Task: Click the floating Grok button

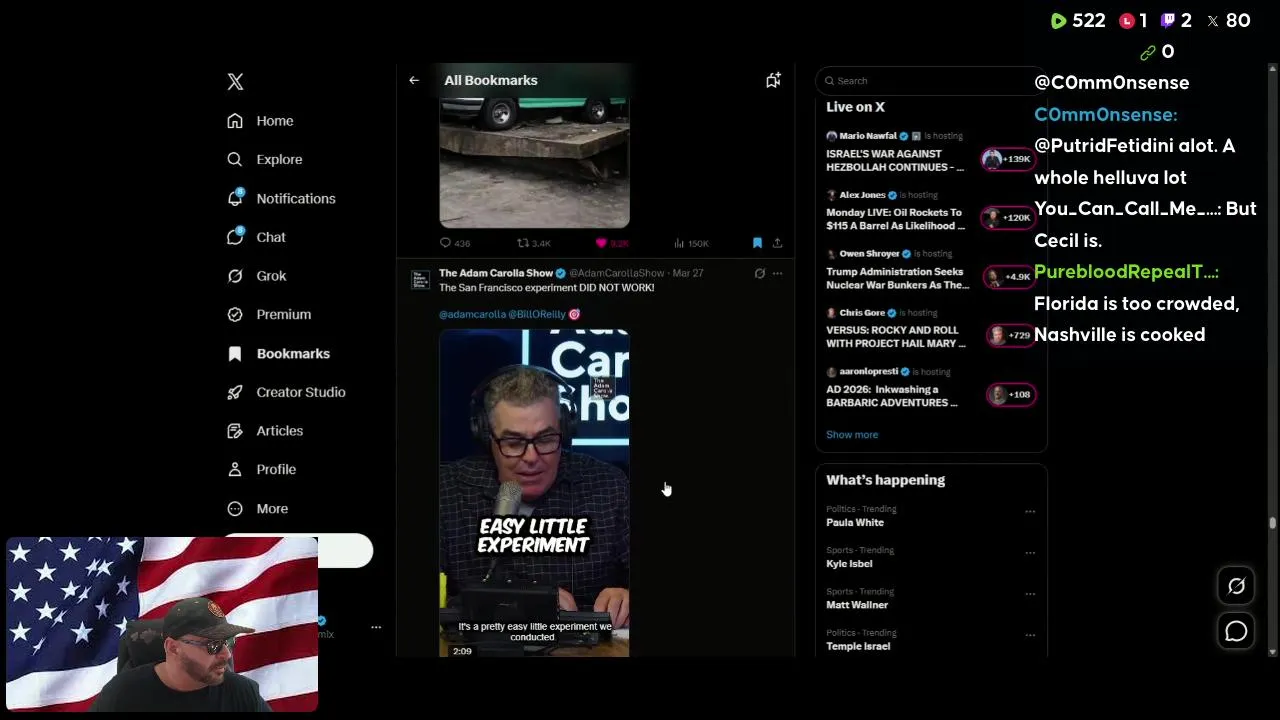Action: tap(1236, 587)
